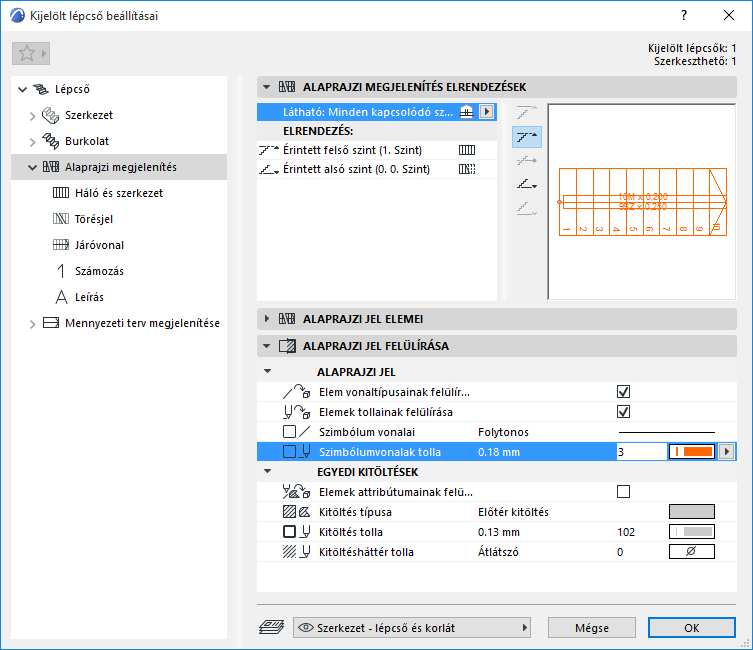
Task: Click the OK button
Action: pos(692,627)
